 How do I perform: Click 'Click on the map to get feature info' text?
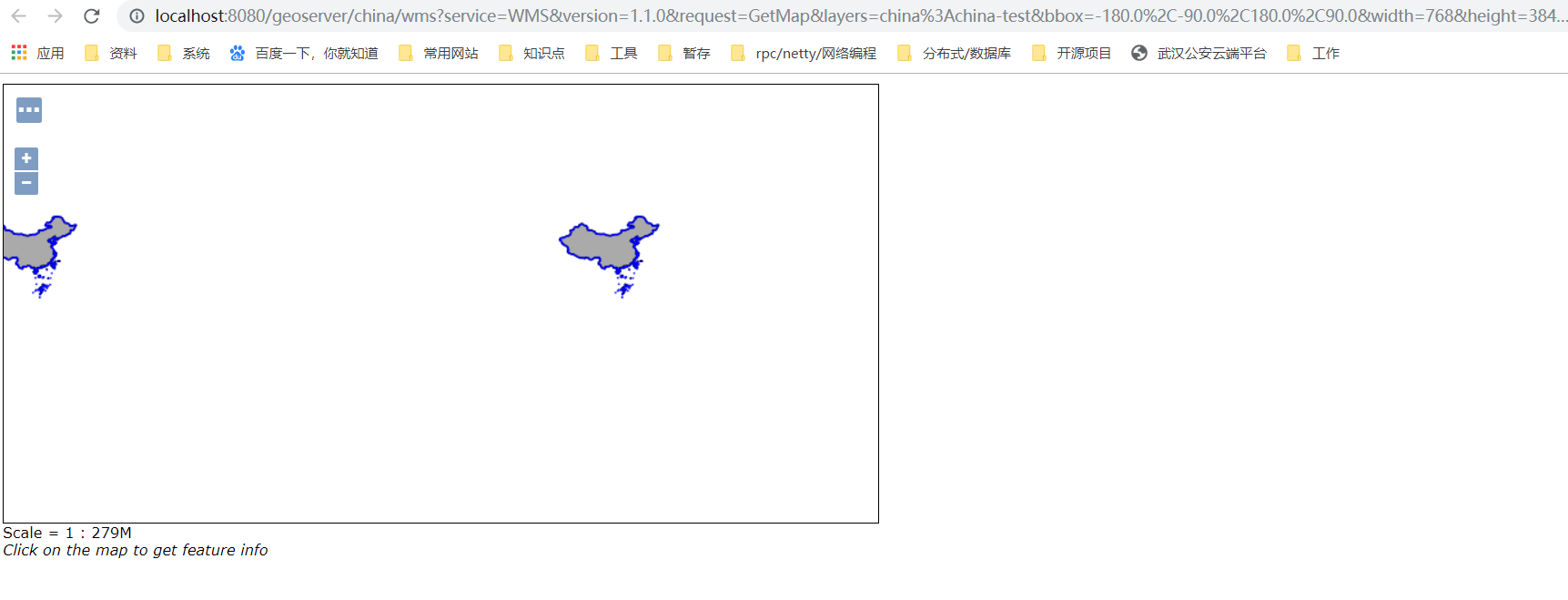click(x=136, y=550)
